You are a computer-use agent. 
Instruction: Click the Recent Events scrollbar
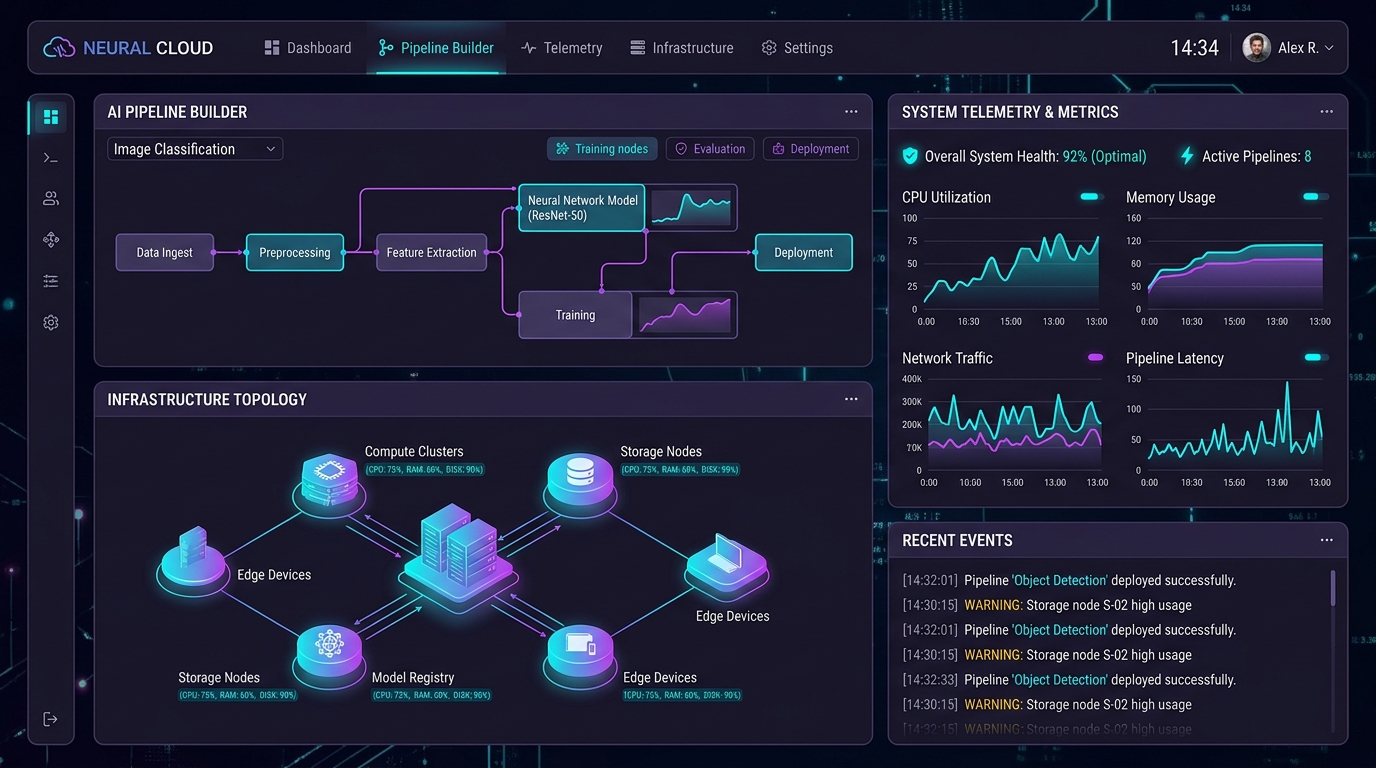point(1333,588)
